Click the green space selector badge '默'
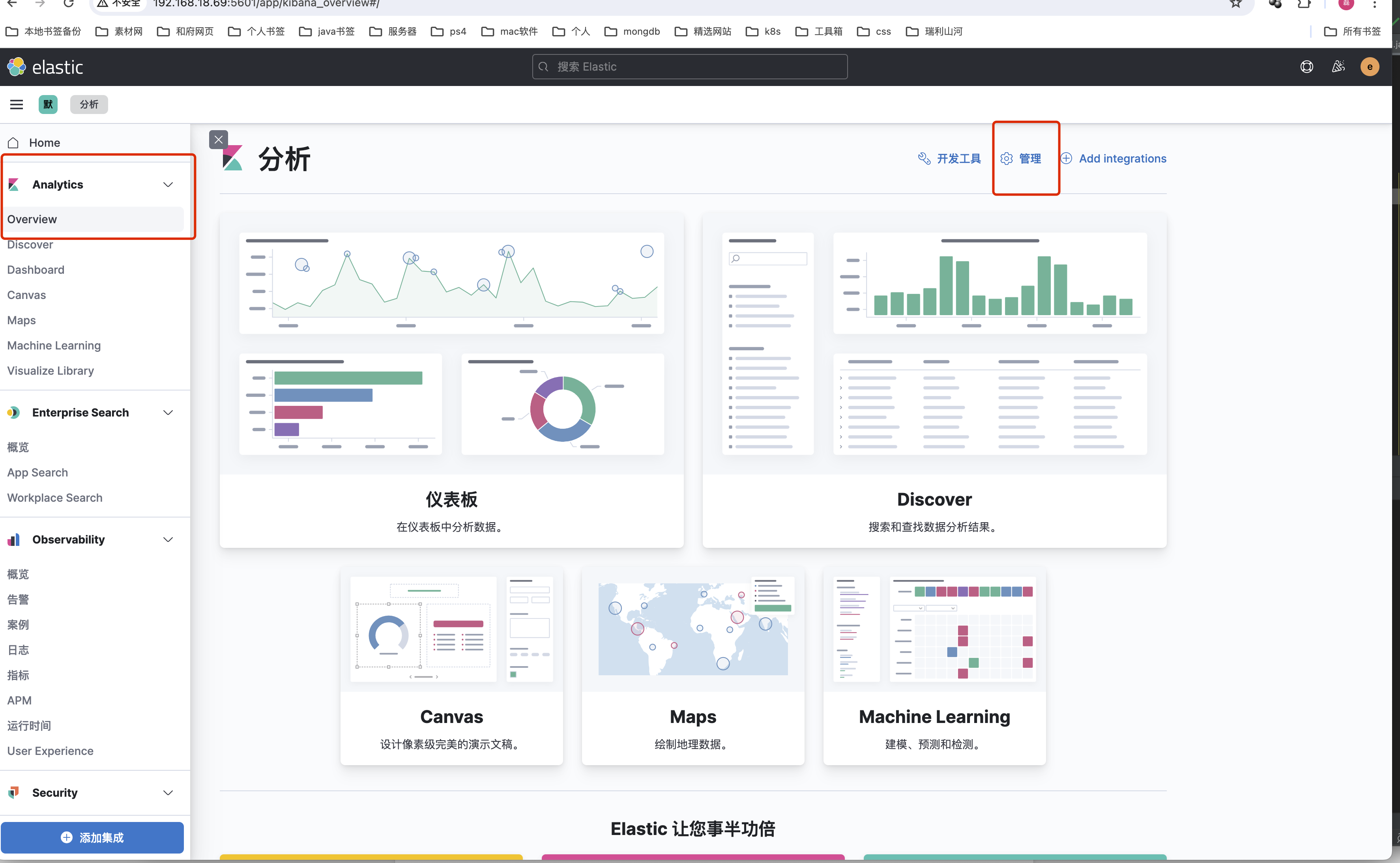 48,105
